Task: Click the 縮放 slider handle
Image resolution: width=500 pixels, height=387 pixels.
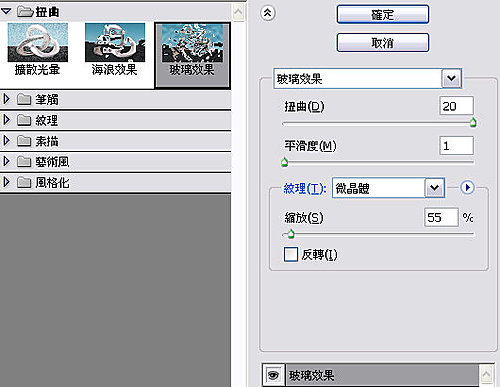Action: (291, 234)
